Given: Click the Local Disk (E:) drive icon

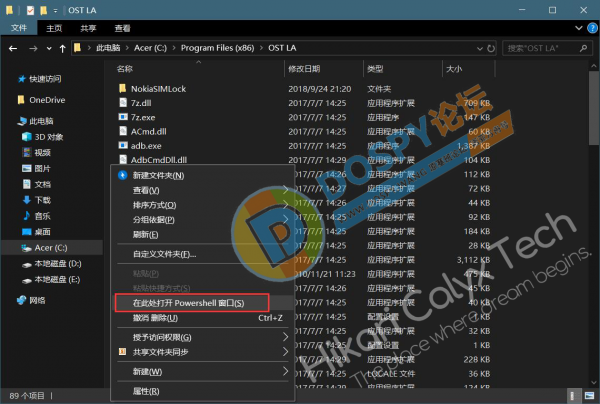Looking at the screenshot, I should click(26, 280).
